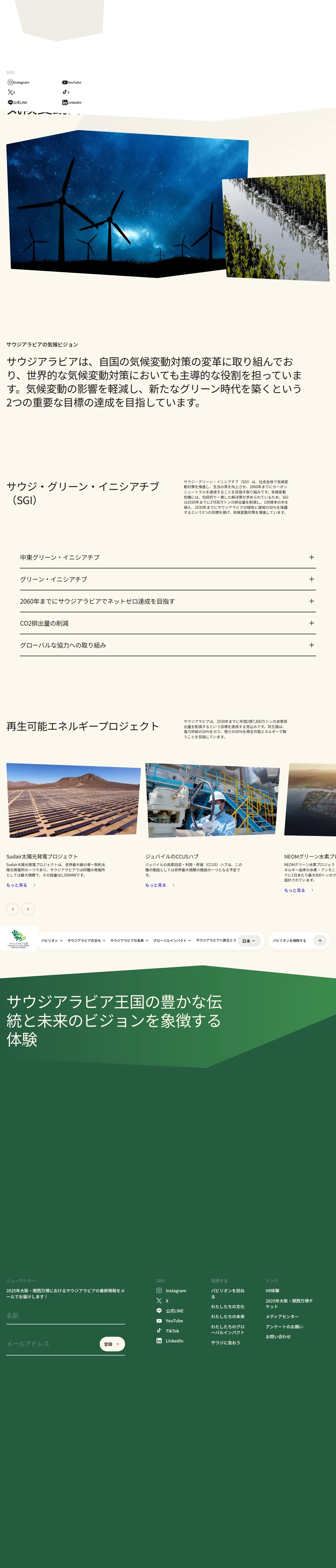This screenshot has width=336, height=1568.
Task: Open the パビリオンを訪ねる footer link
Action: (227, 1294)
